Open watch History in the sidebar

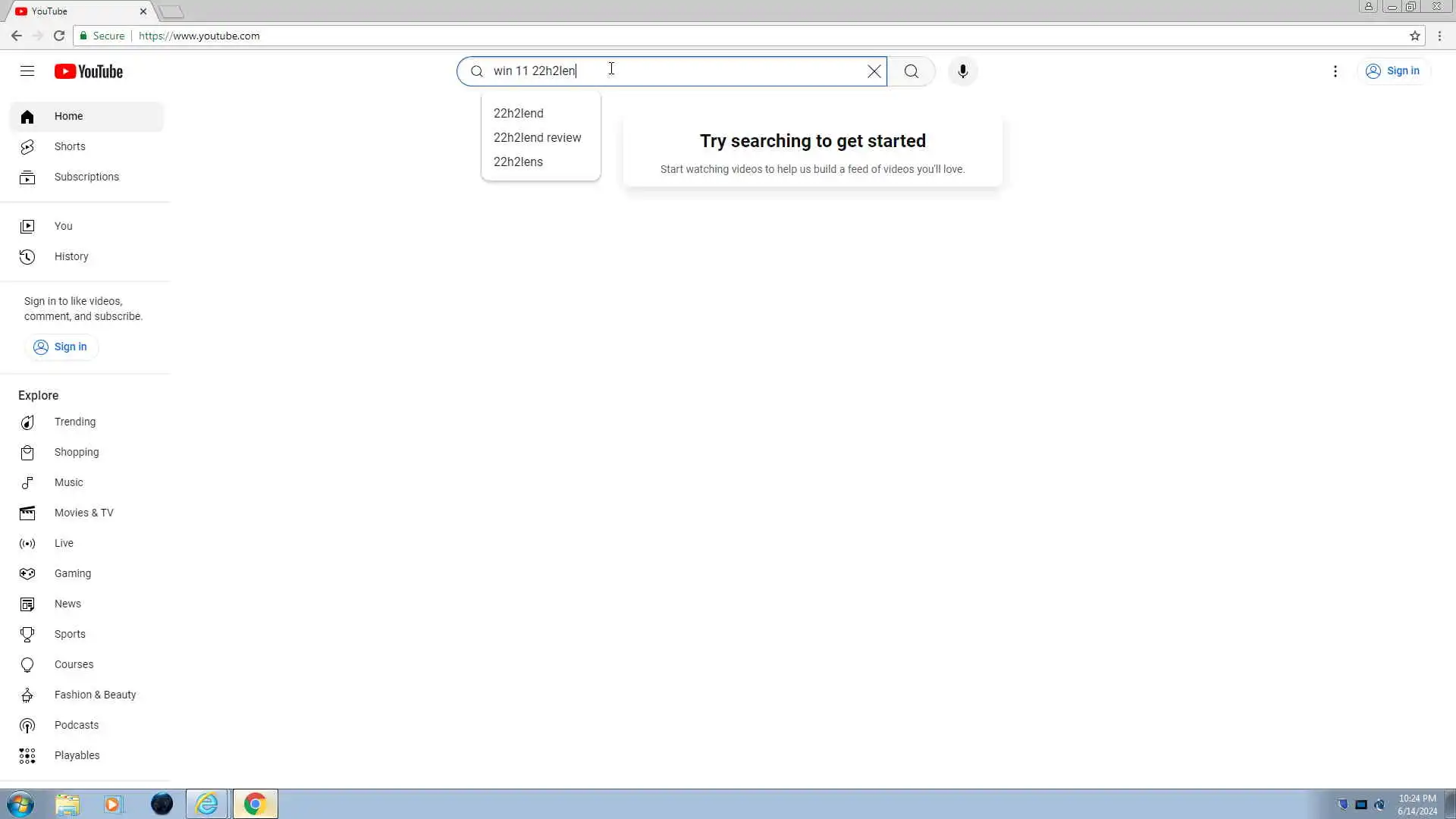click(x=71, y=256)
